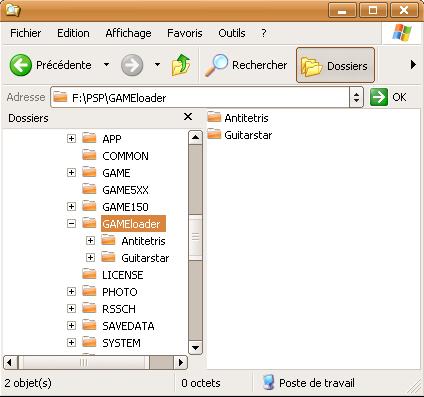Open the Forward history dropdown arrow

pyautogui.click(x=157, y=64)
